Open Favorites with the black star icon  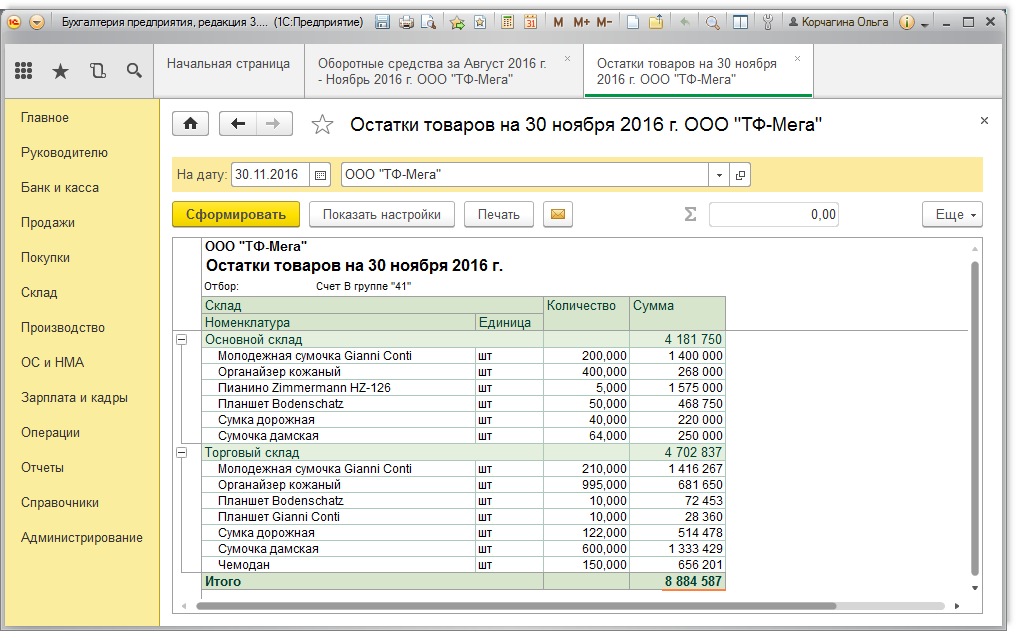(x=60, y=71)
